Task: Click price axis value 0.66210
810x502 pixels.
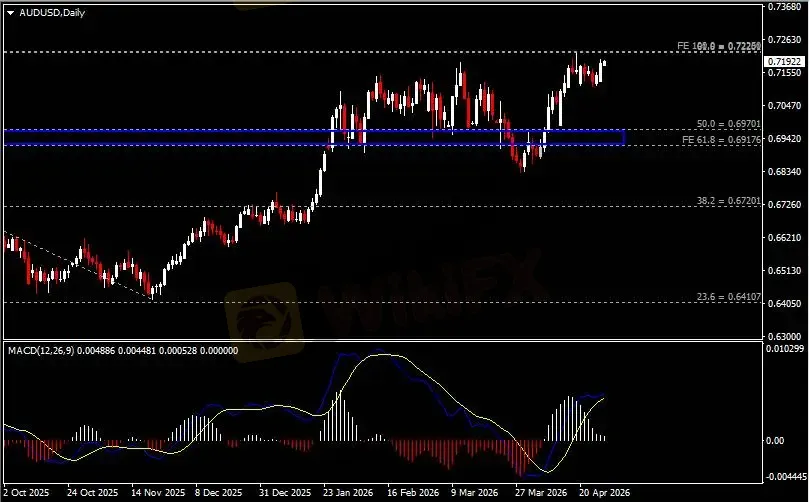Action: [x=785, y=238]
